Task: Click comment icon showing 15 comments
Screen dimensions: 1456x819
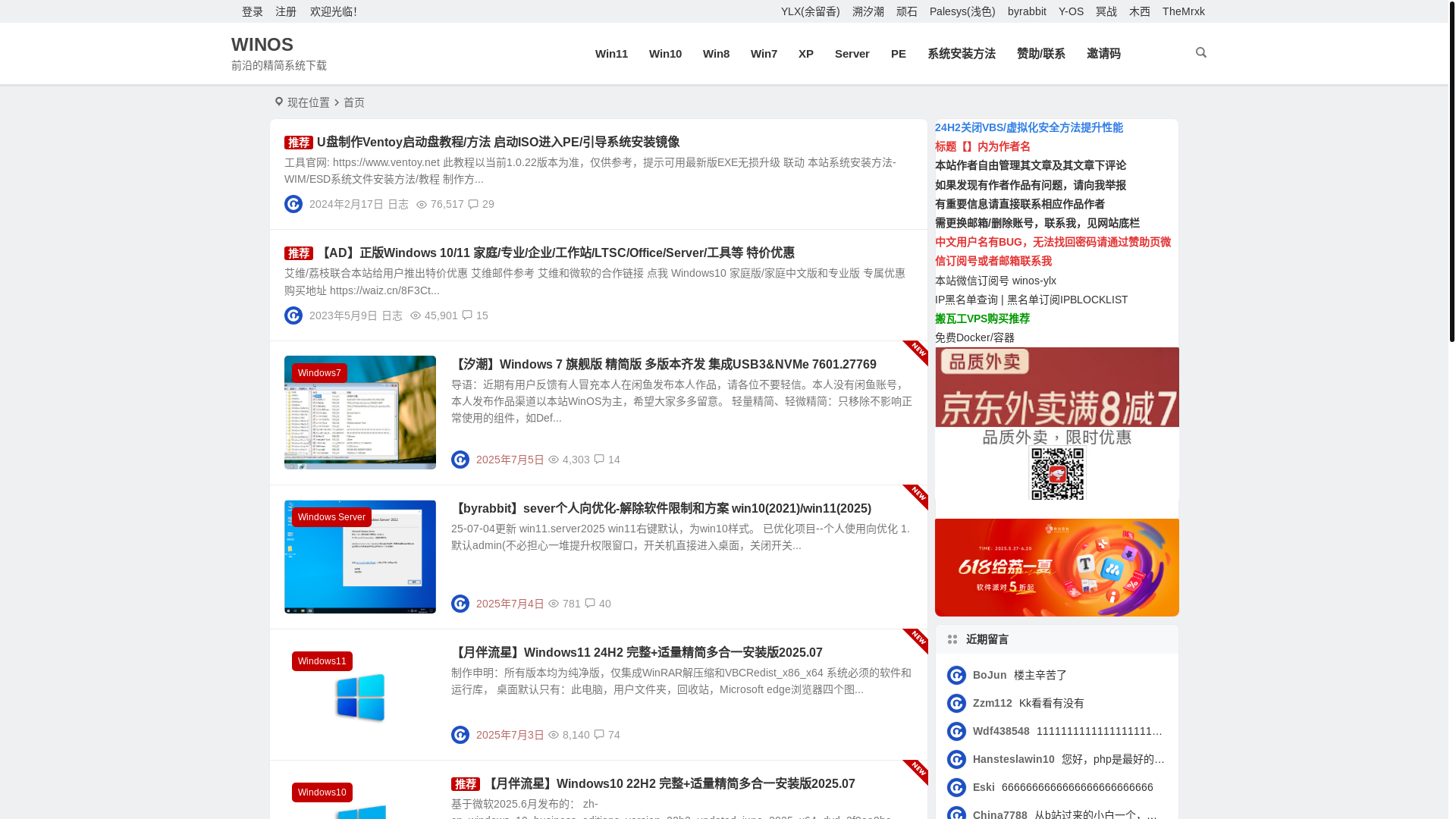Action: coord(467,315)
